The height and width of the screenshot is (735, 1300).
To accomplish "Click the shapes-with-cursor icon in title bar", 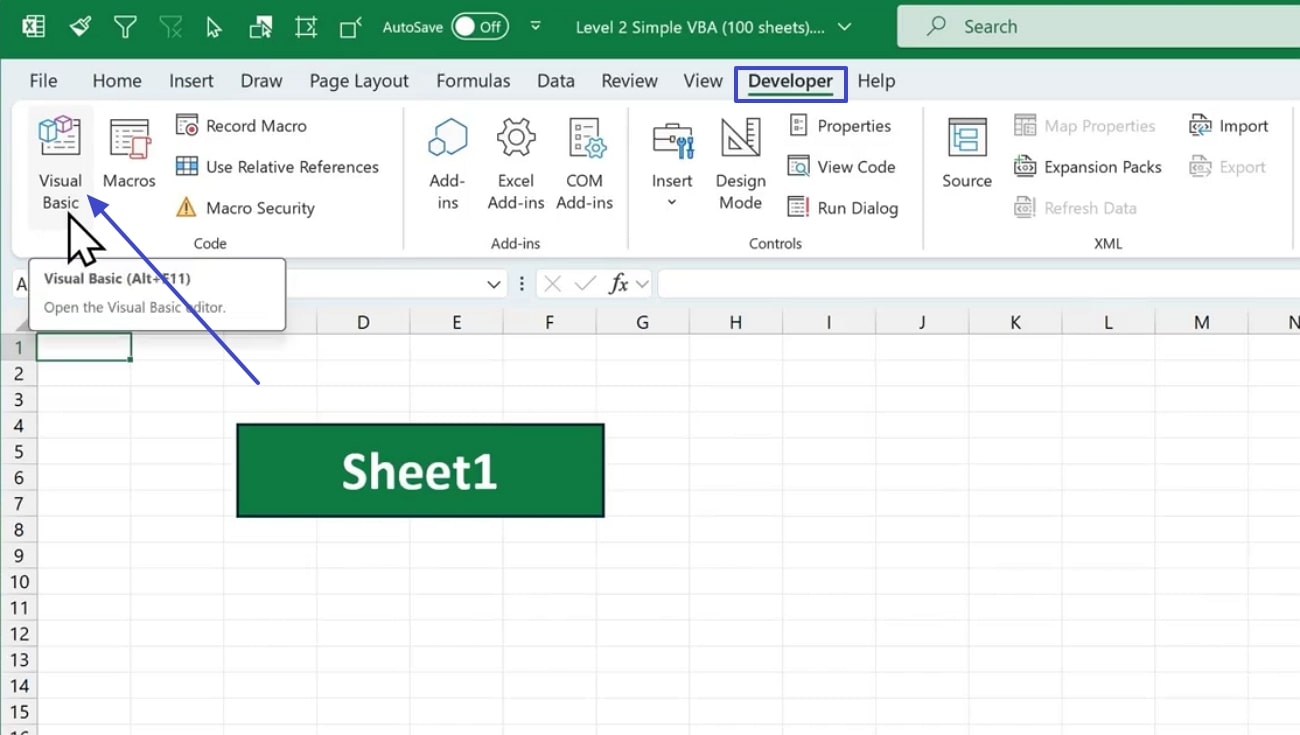I will click(260, 27).
